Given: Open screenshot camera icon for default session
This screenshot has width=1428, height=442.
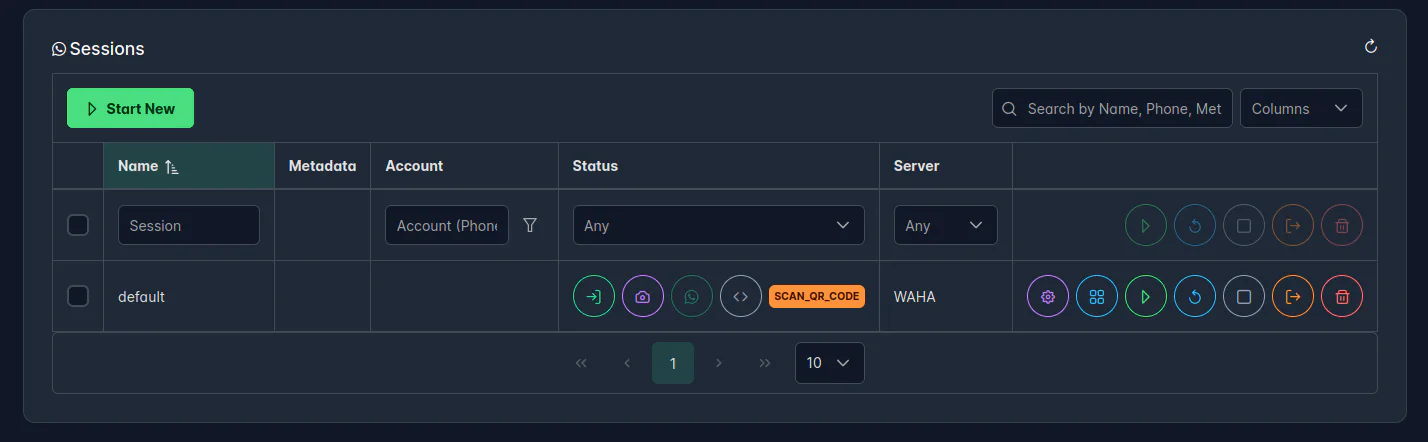Looking at the screenshot, I should [643, 296].
